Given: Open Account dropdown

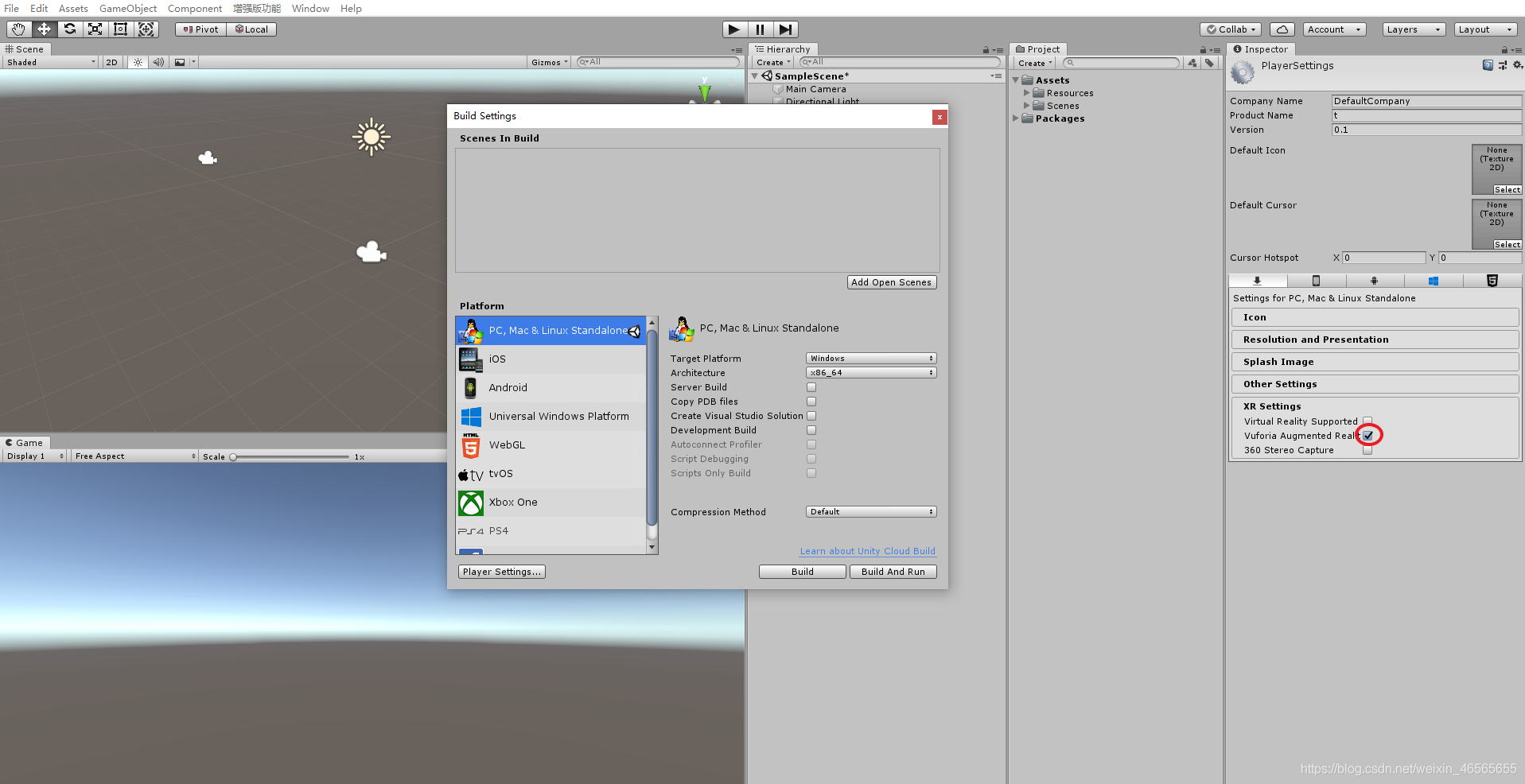Looking at the screenshot, I should click(x=1335, y=29).
